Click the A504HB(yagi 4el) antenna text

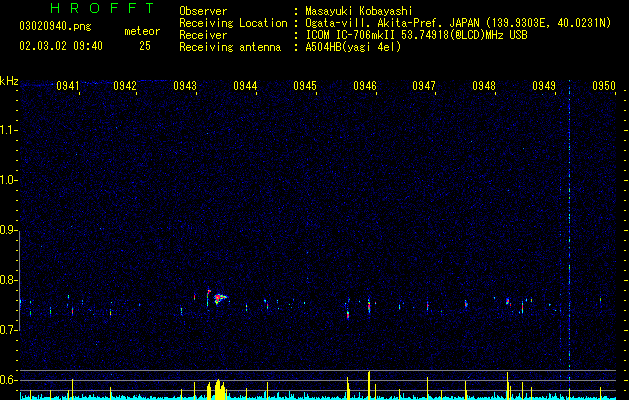[353, 47]
